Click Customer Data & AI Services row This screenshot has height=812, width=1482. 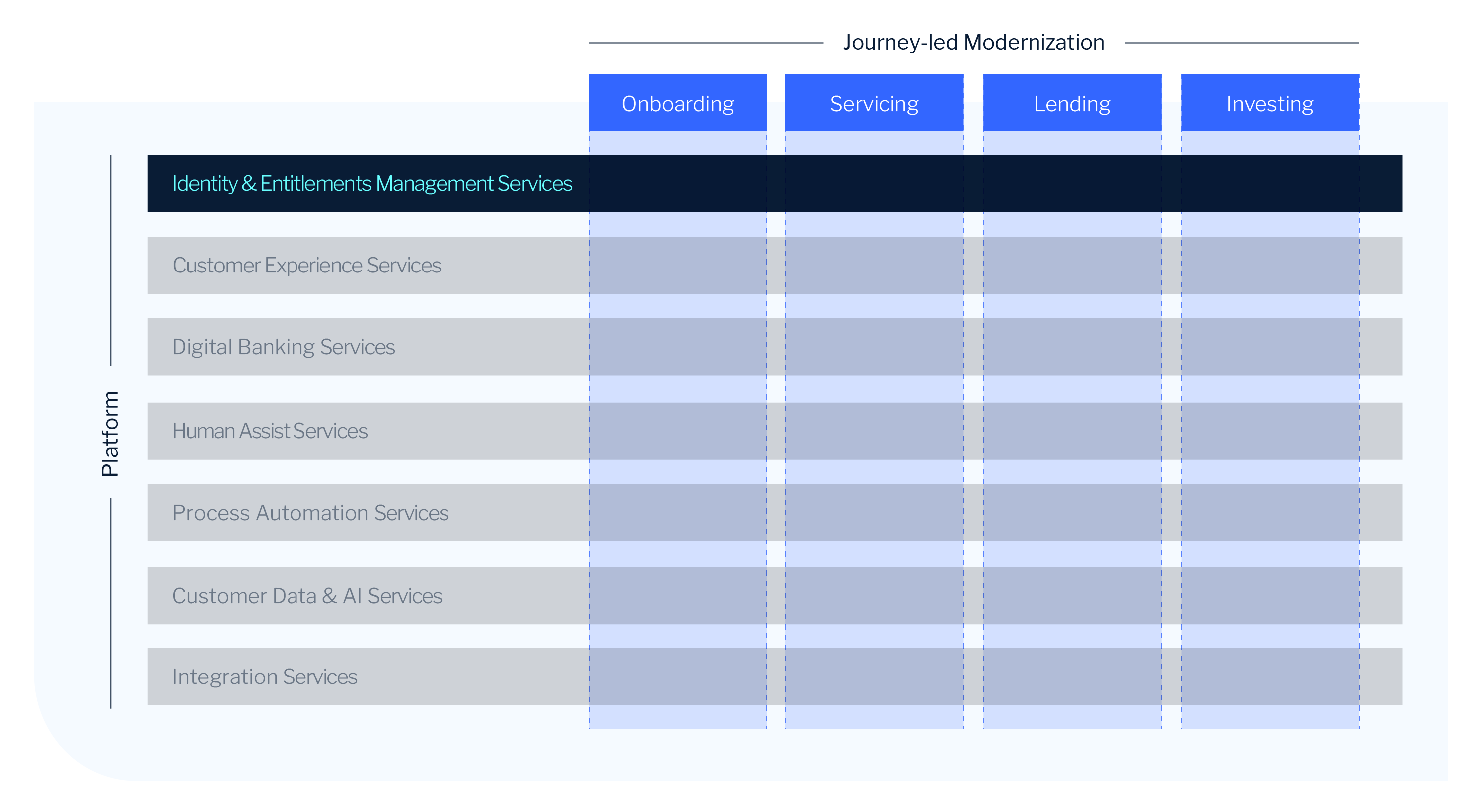click(x=774, y=596)
